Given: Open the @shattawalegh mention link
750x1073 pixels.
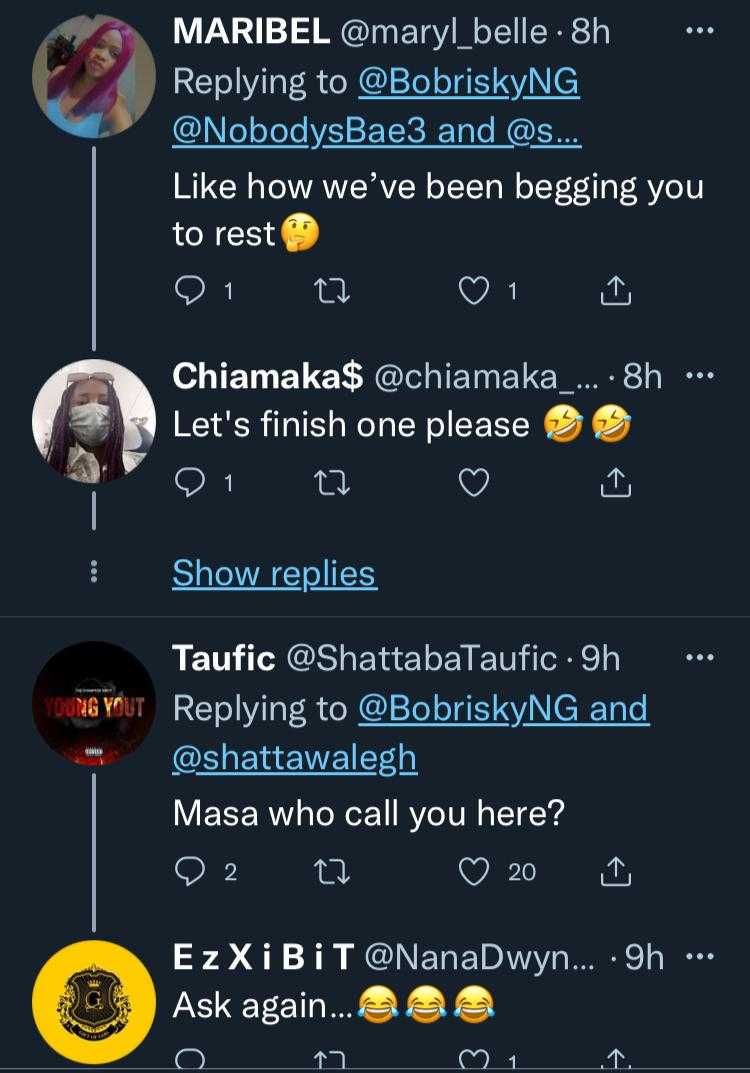Looking at the screenshot, I should tap(294, 758).
